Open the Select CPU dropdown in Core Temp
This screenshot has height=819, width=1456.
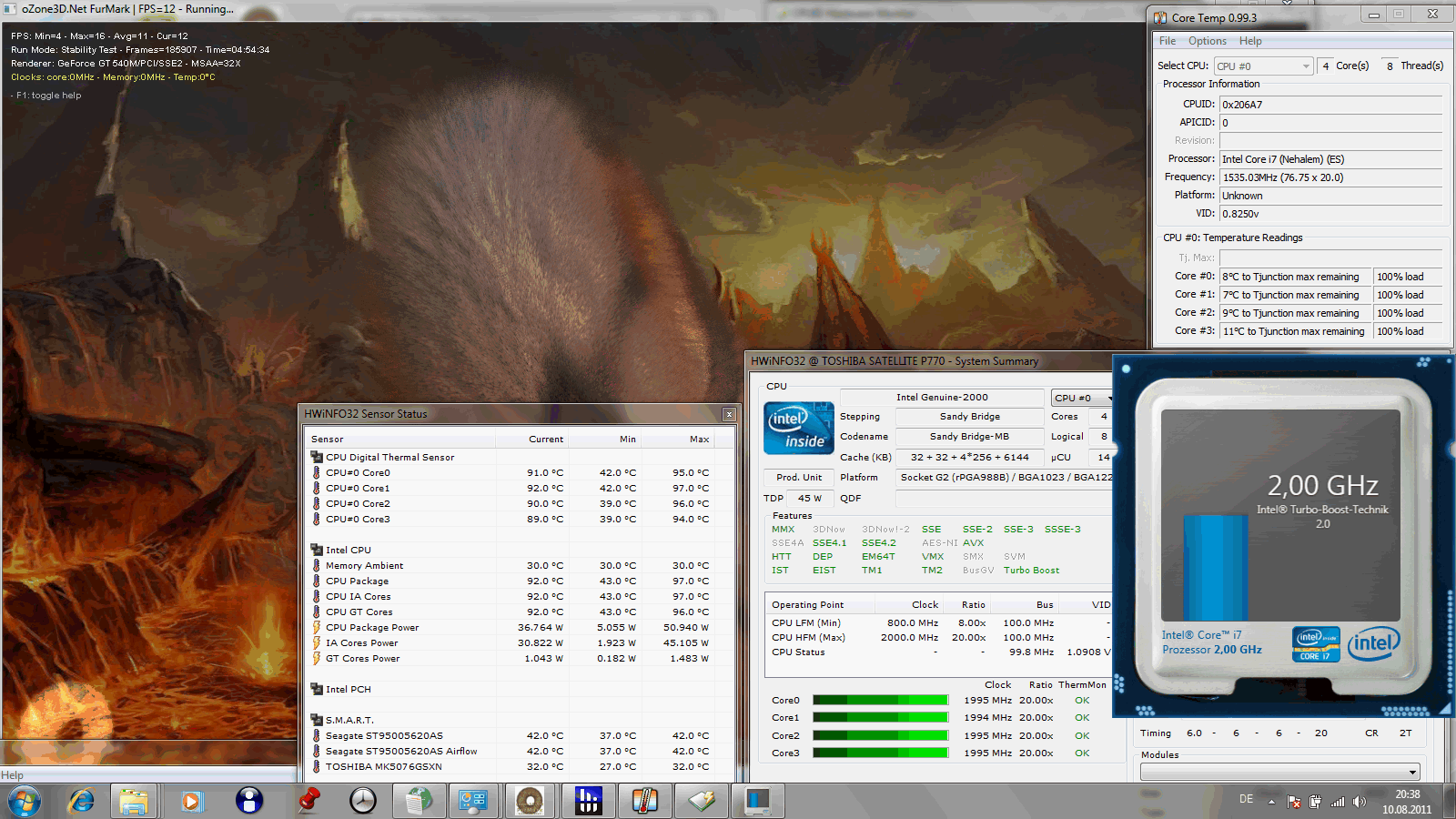click(x=1263, y=66)
